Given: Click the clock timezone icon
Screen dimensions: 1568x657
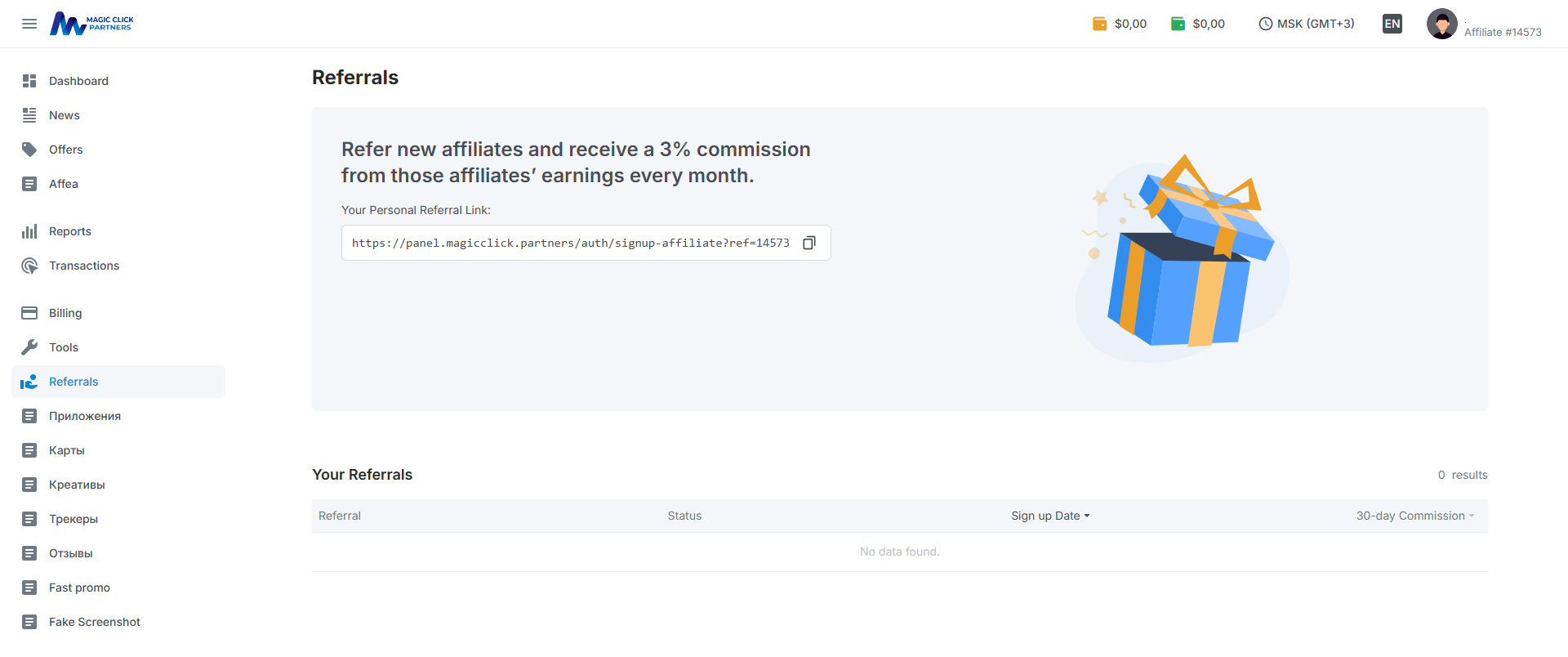Looking at the screenshot, I should 1265,24.
